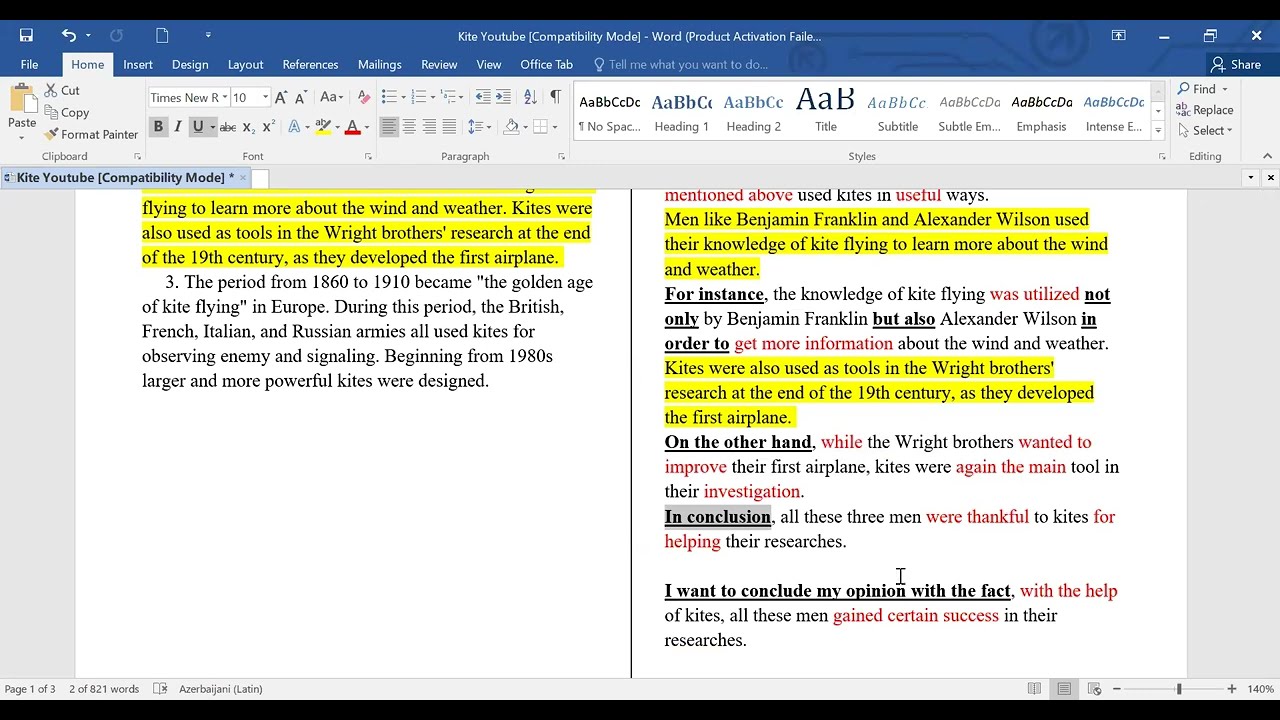This screenshot has height=720, width=1280.
Task: Switch to the References tab
Action: 310,64
